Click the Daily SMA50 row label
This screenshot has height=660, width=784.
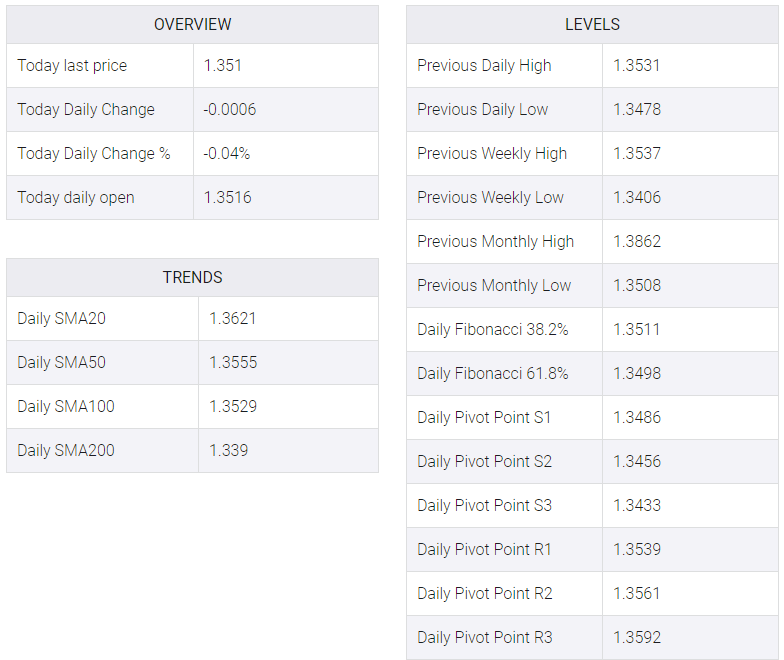click(62, 362)
